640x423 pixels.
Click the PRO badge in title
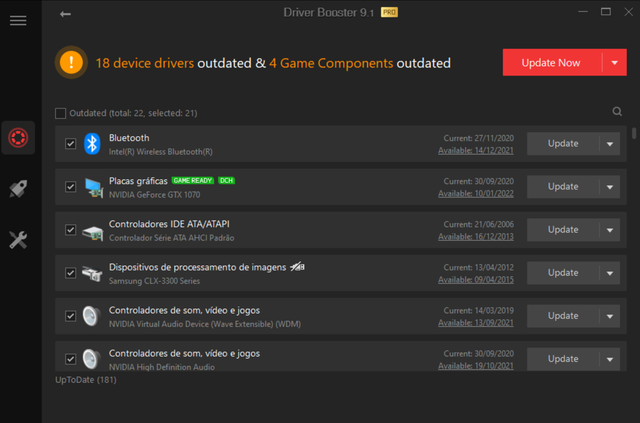389,12
